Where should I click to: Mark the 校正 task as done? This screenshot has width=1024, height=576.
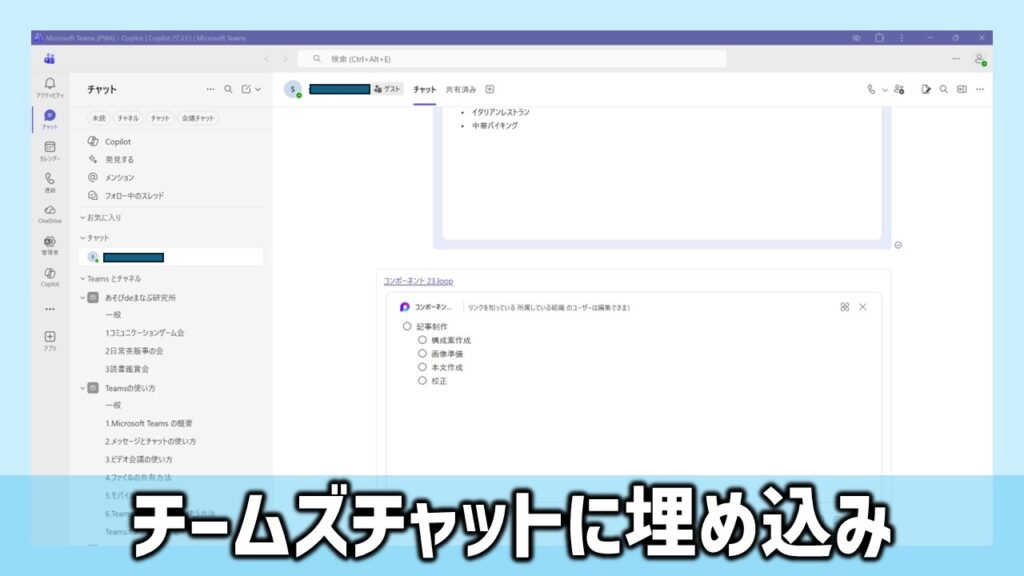[423, 380]
